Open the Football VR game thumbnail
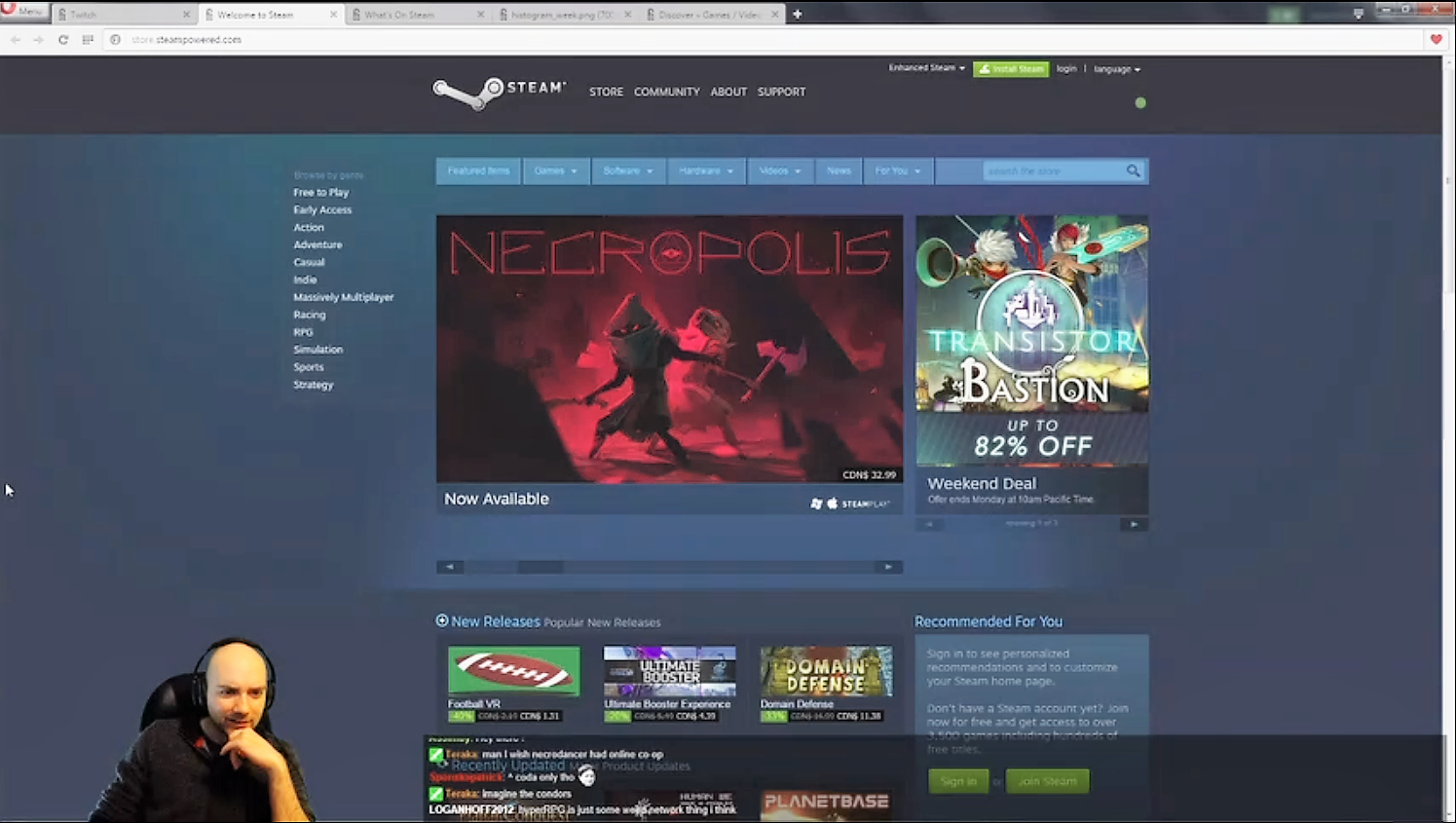This screenshot has width=1456, height=823. click(x=514, y=671)
